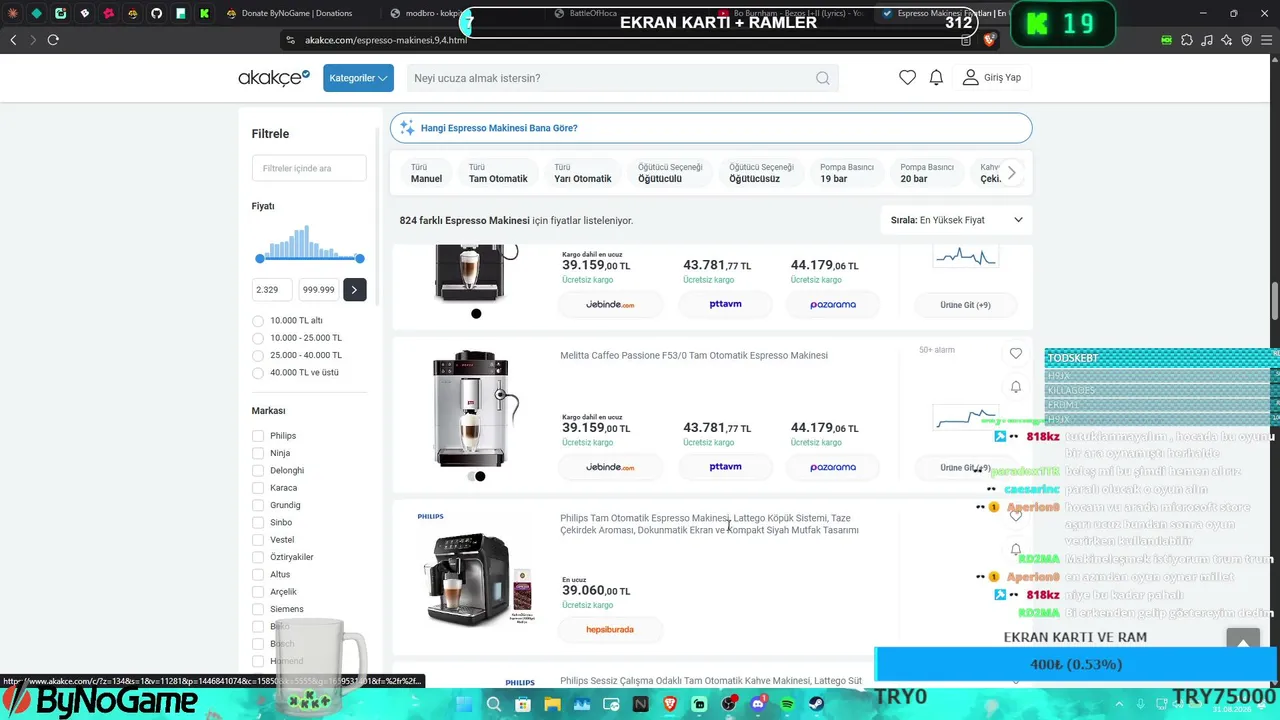Click the Filtreler içinde ara field
Viewport: 1280px width, 720px height.
[309, 168]
